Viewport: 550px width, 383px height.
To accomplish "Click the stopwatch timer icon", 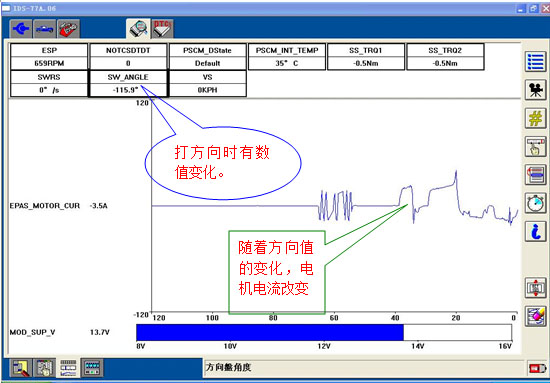I will pyautogui.click(x=535, y=203).
